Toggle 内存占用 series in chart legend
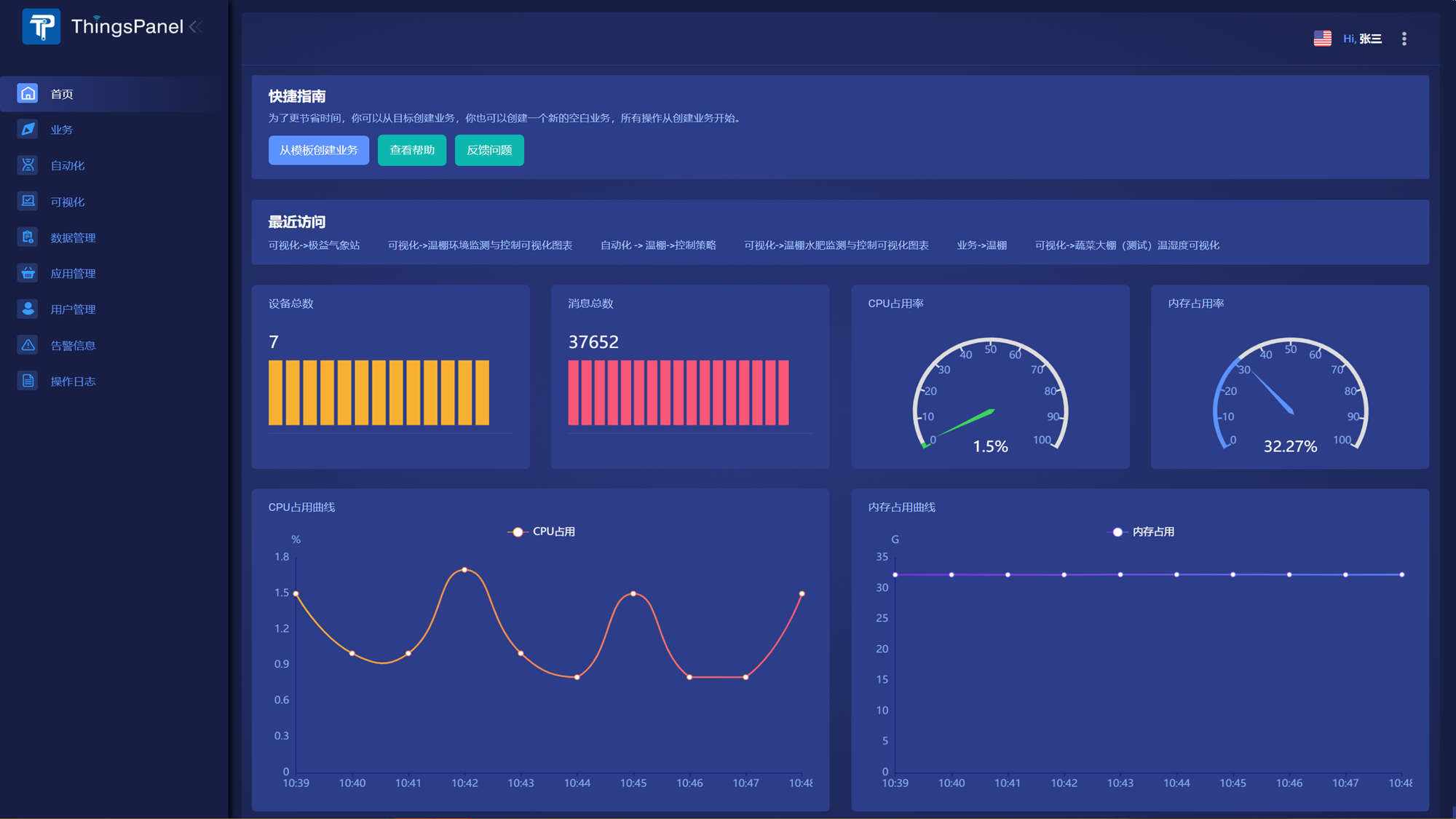This screenshot has width=1456, height=819. [x=1141, y=531]
